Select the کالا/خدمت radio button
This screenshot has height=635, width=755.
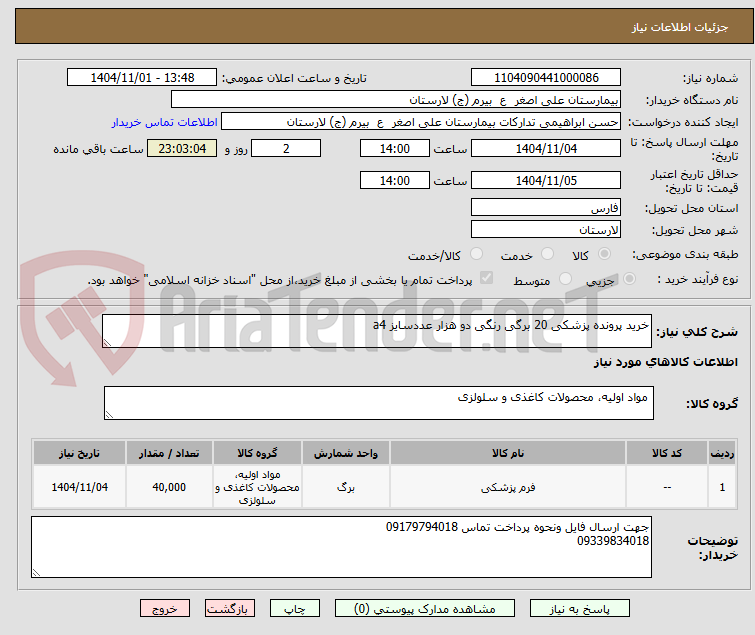(x=476, y=254)
